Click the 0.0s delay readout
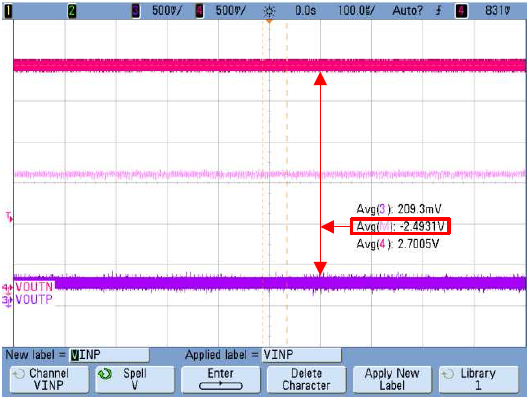Viewport: 529px width, 400px height. [x=306, y=11]
